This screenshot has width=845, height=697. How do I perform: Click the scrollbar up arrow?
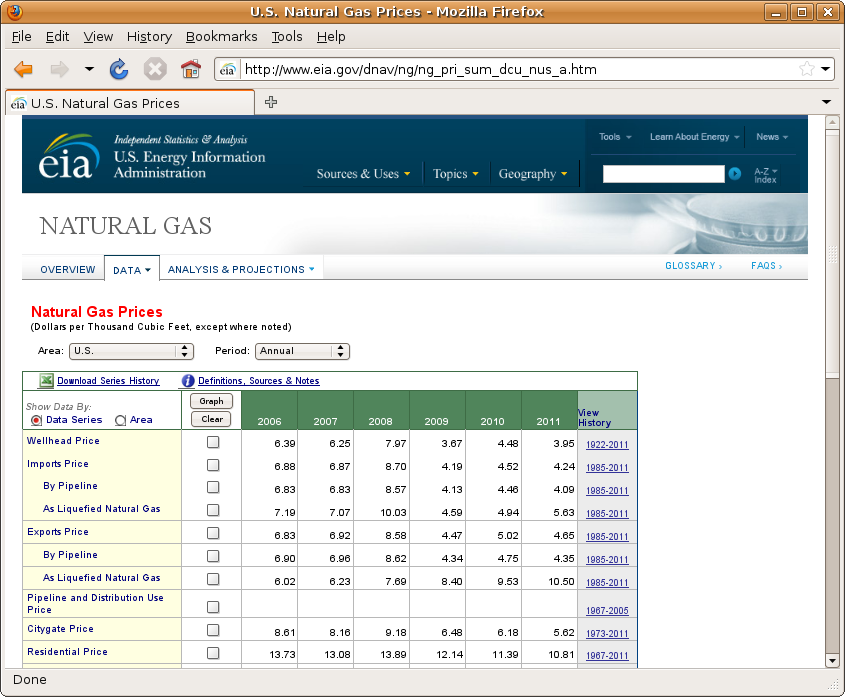pyautogui.click(x=832, y=122)
